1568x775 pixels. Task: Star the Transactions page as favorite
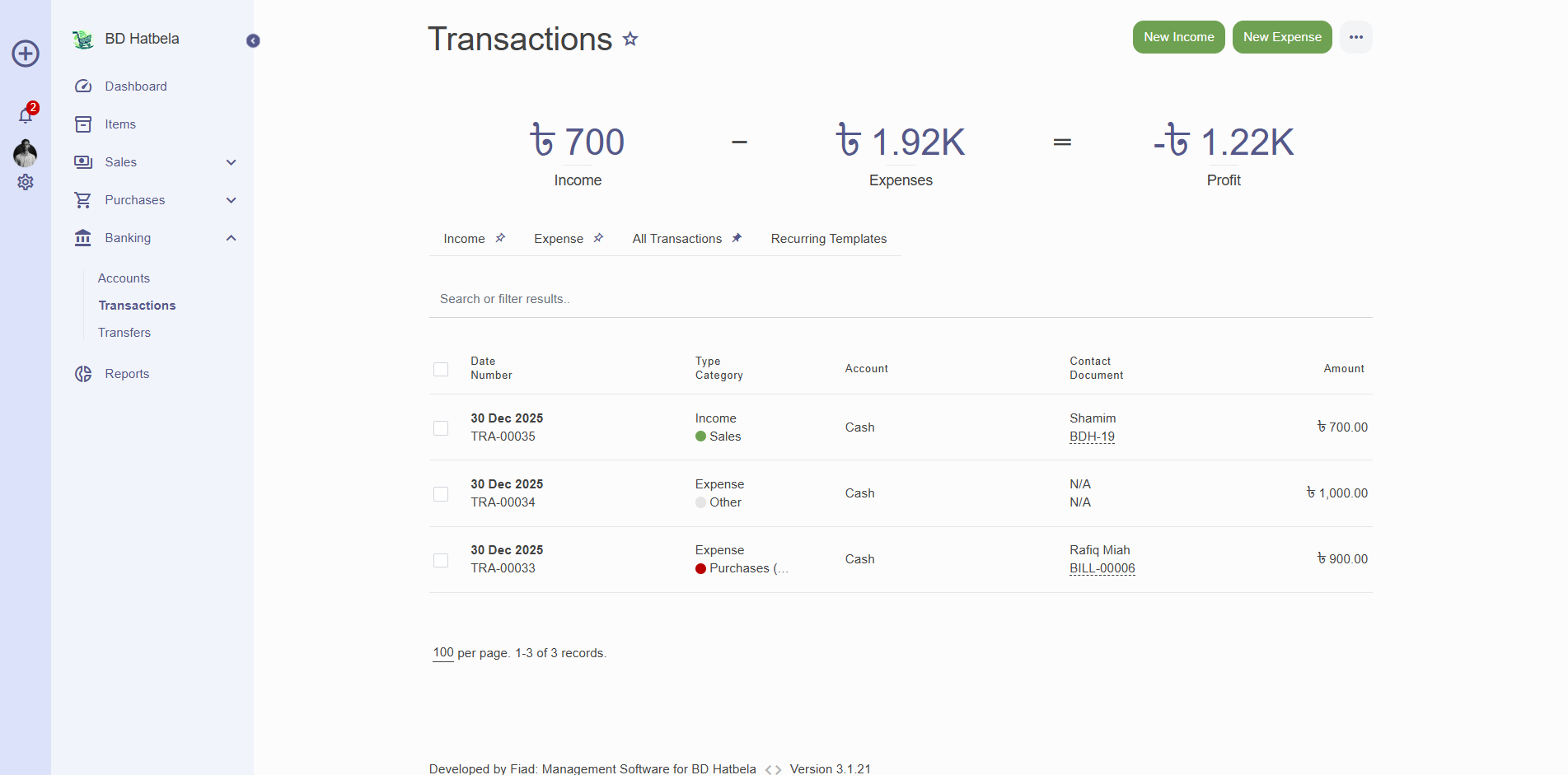tap(630, 39)
